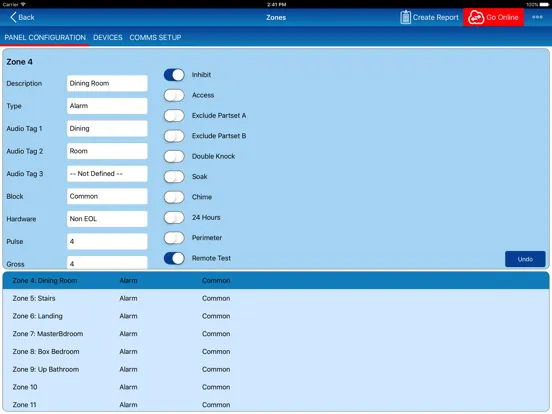The image size is (552, 414).
Task: Open the three-dot more options menu
Action: pyautogui.click(x=537, y=17)
